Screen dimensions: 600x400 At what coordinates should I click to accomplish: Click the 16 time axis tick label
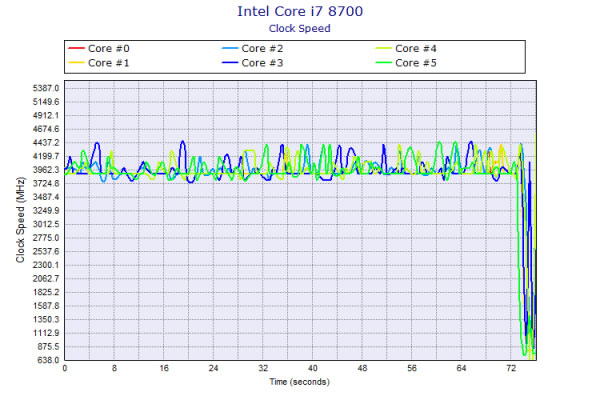click(164, 368)
